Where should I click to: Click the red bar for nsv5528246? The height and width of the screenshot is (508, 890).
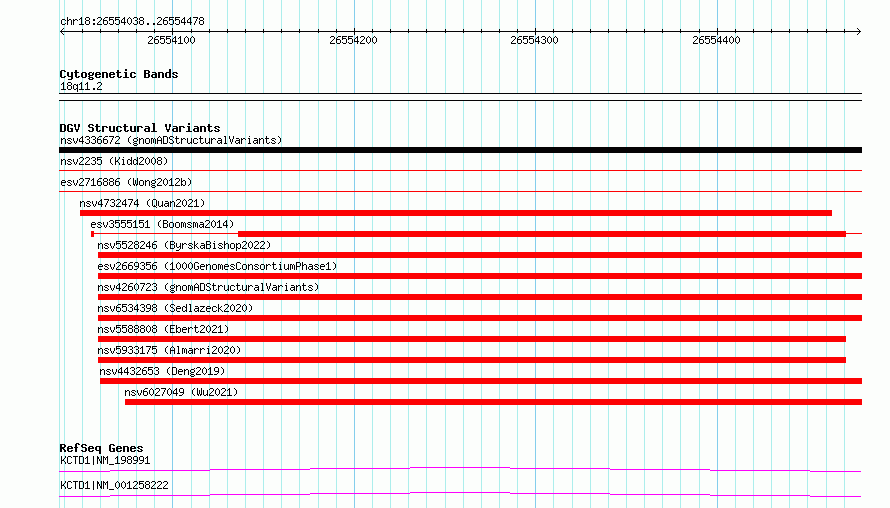(x=480, y=255)
